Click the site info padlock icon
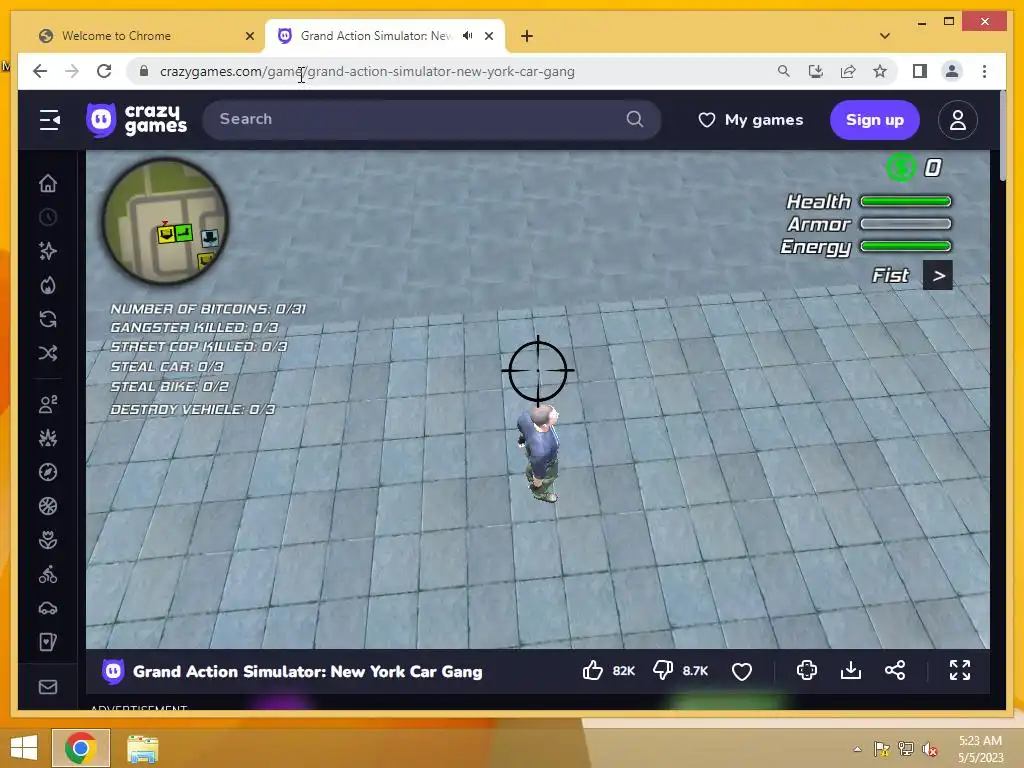 [144, 71]
